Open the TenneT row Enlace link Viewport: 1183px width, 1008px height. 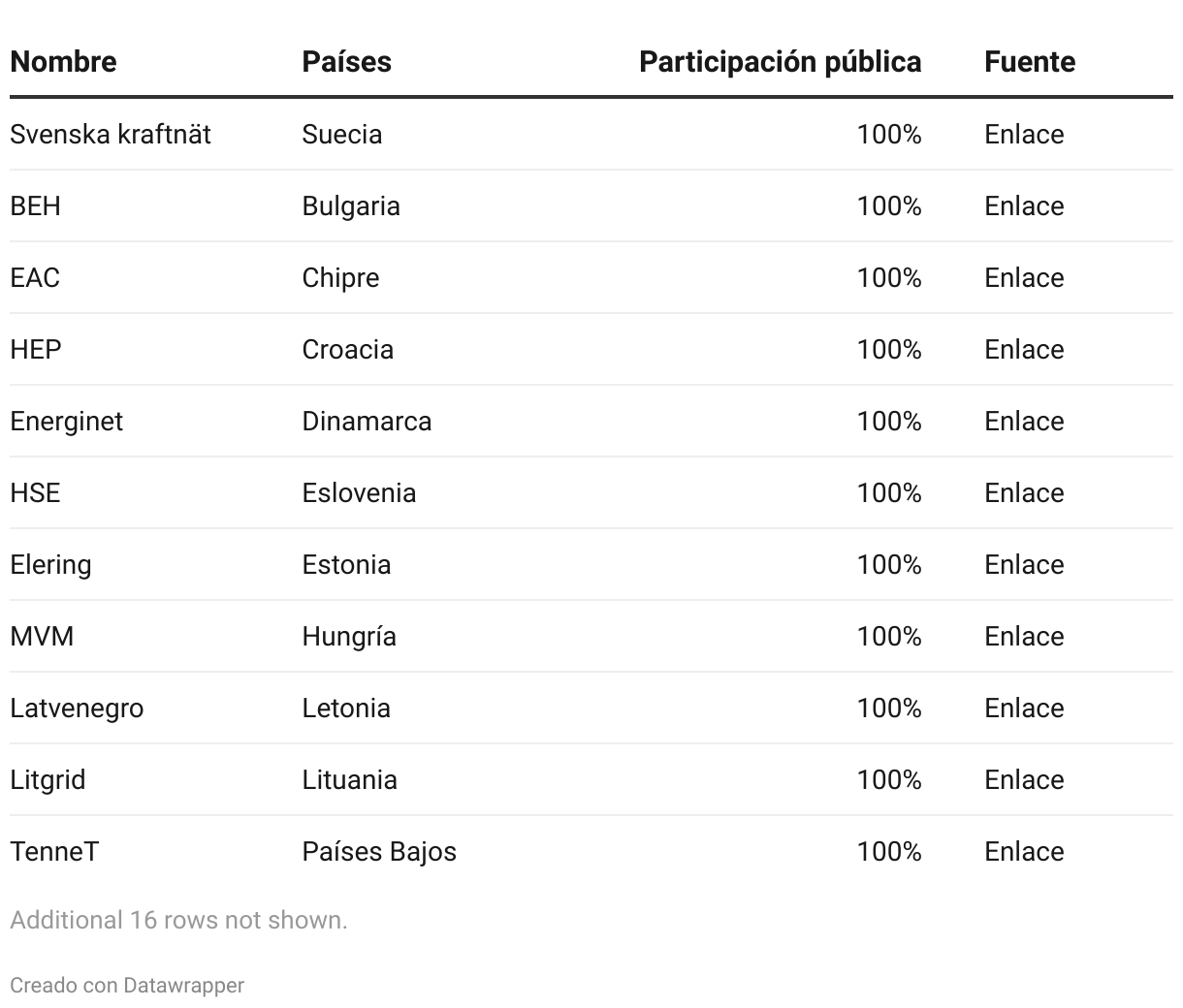pos(1023,851)
